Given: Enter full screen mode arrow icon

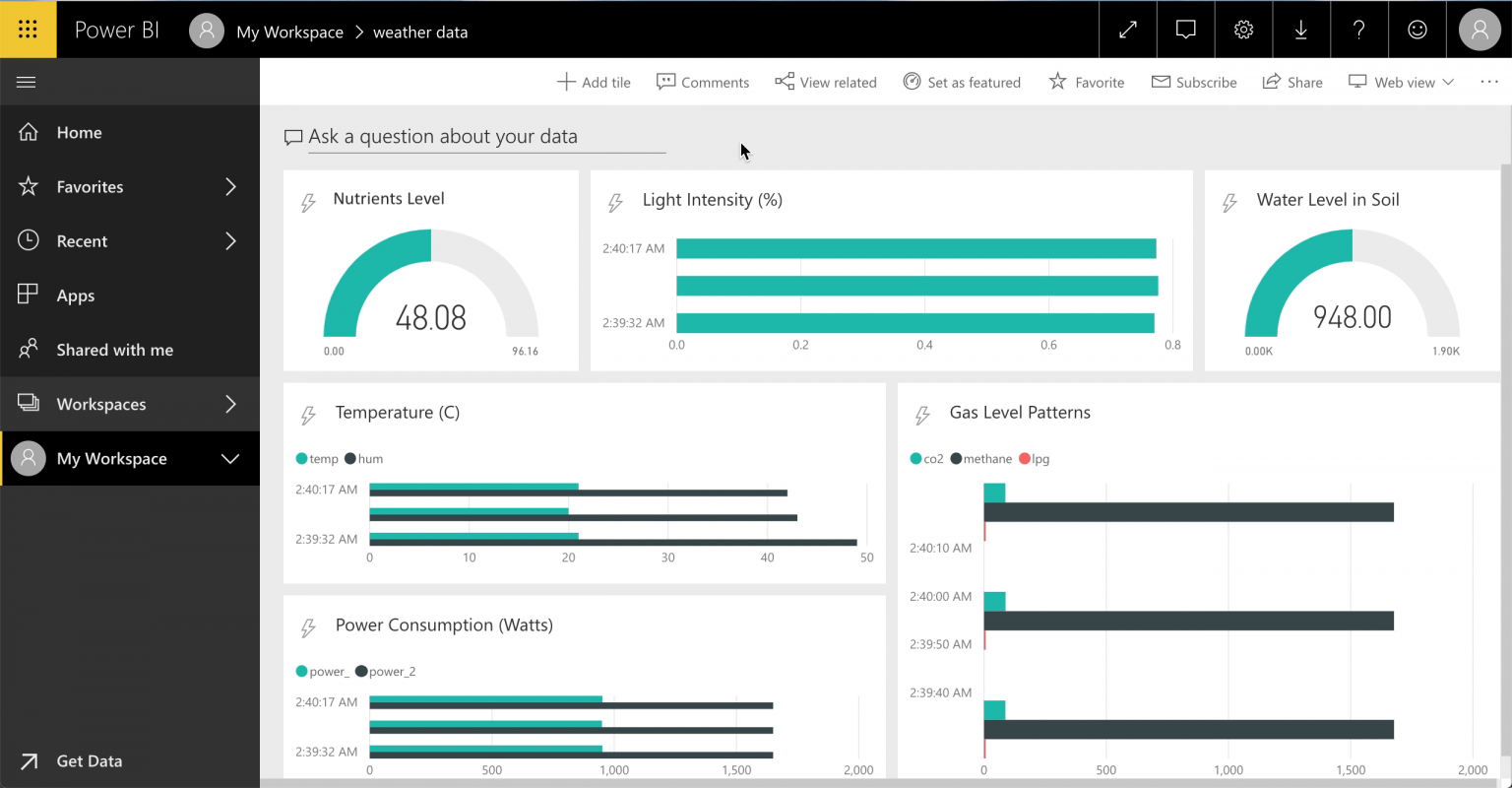Looking at the screenshot, I should [x=1128, y=30].
